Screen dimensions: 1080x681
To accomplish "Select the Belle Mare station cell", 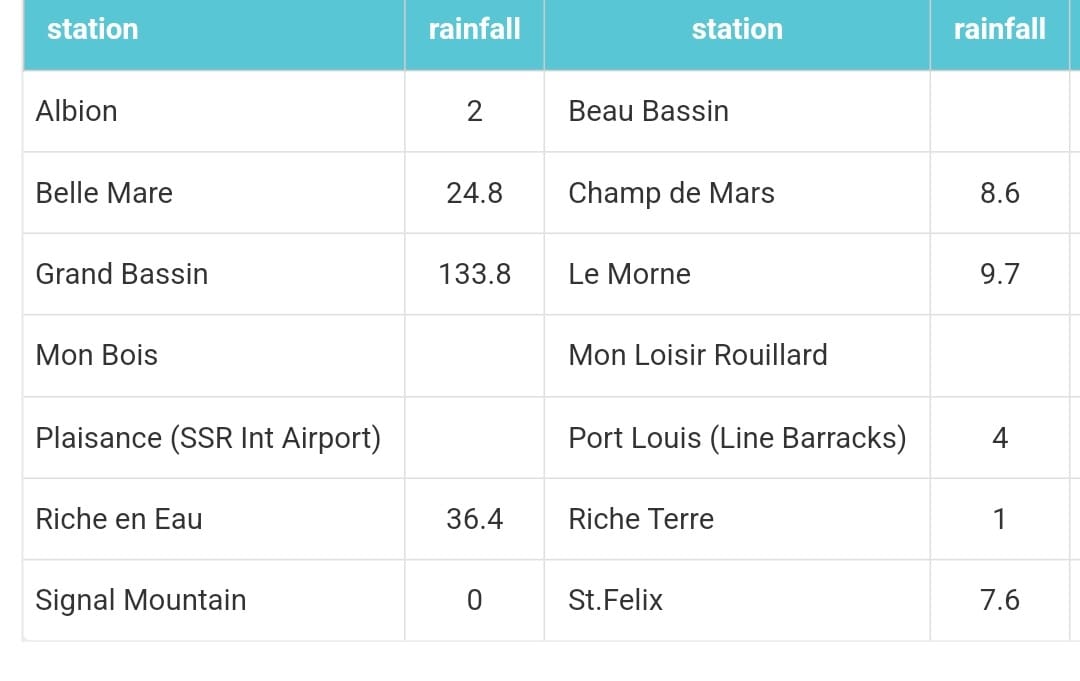I will pyautogui.click(x=104, y=193).
